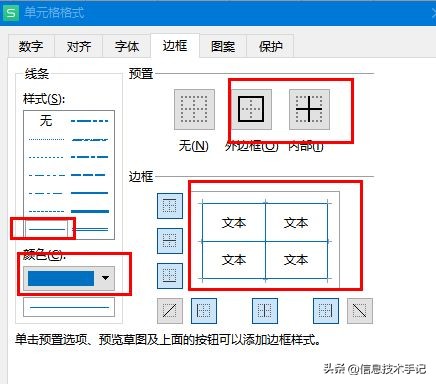Choose the dash-dot-dot medium line style
This screenshot has width=436, height=384.
pos(90,121)
